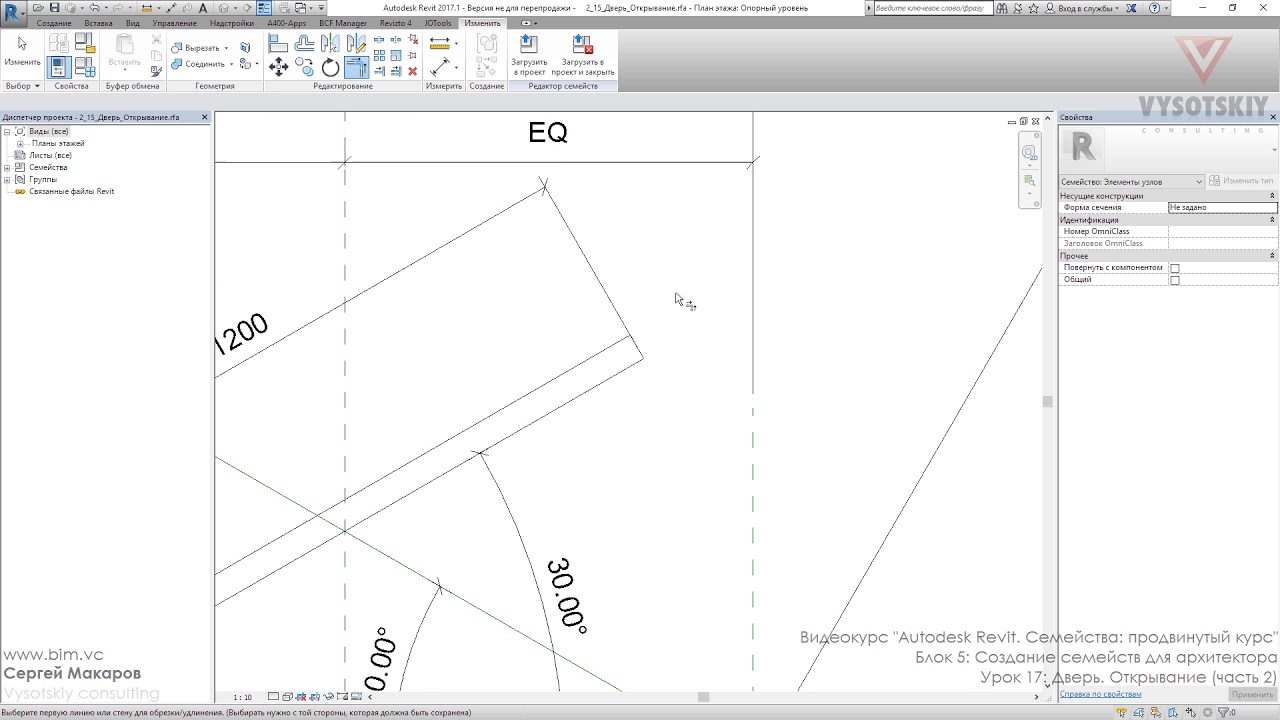
Task: Click the star favorites icon in title bar
Action: tap(1033, 8)
